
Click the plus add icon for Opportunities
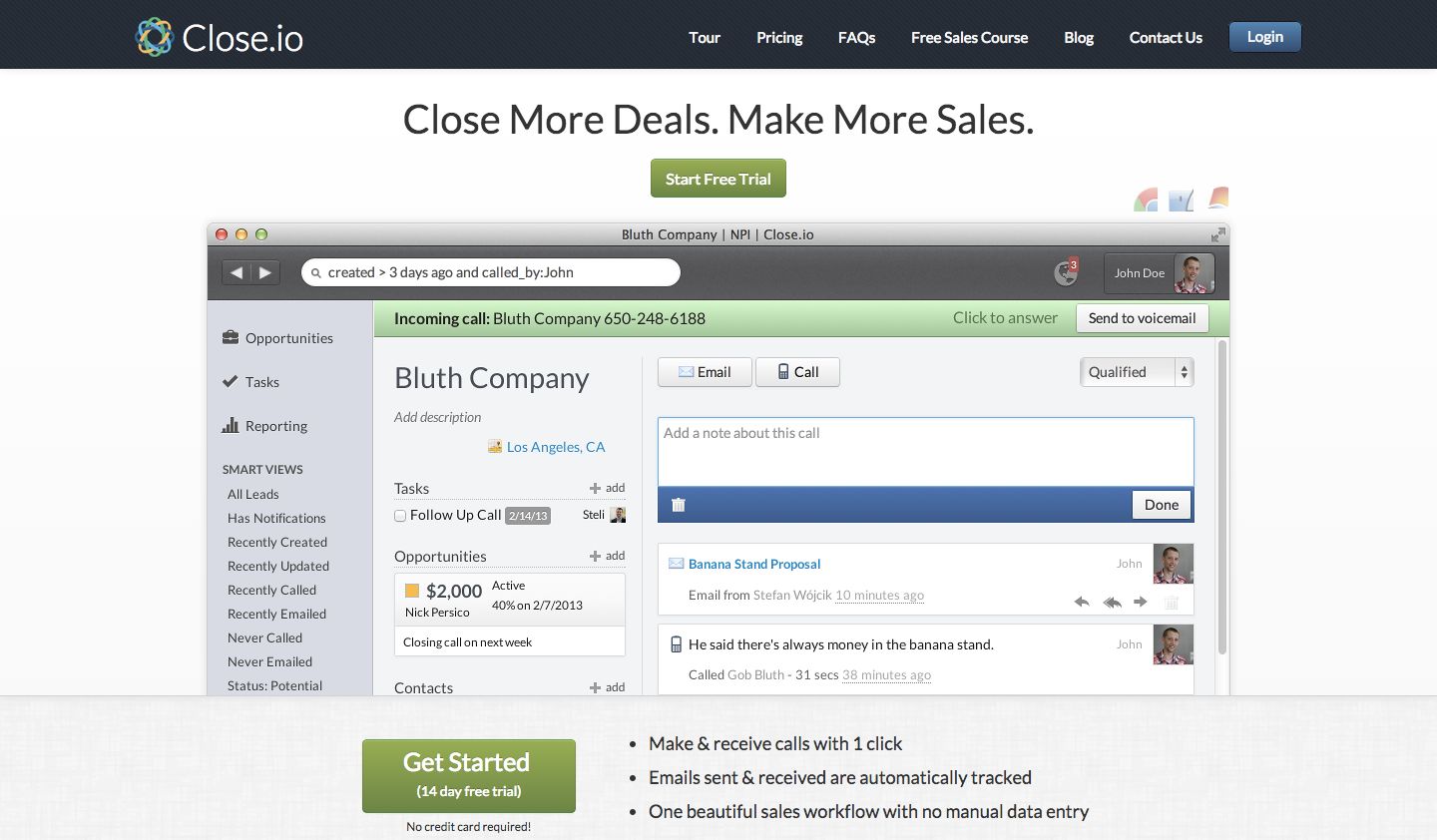tap(596, 556)
